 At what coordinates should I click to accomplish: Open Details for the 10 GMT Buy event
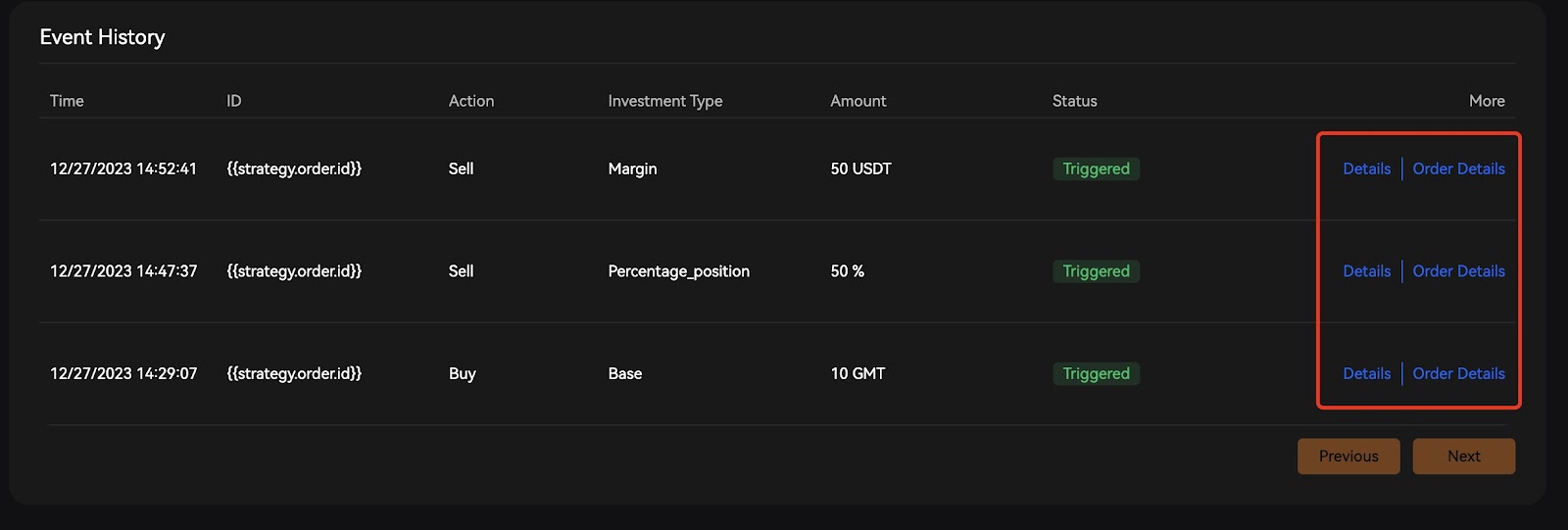(x=1366, y=373)
